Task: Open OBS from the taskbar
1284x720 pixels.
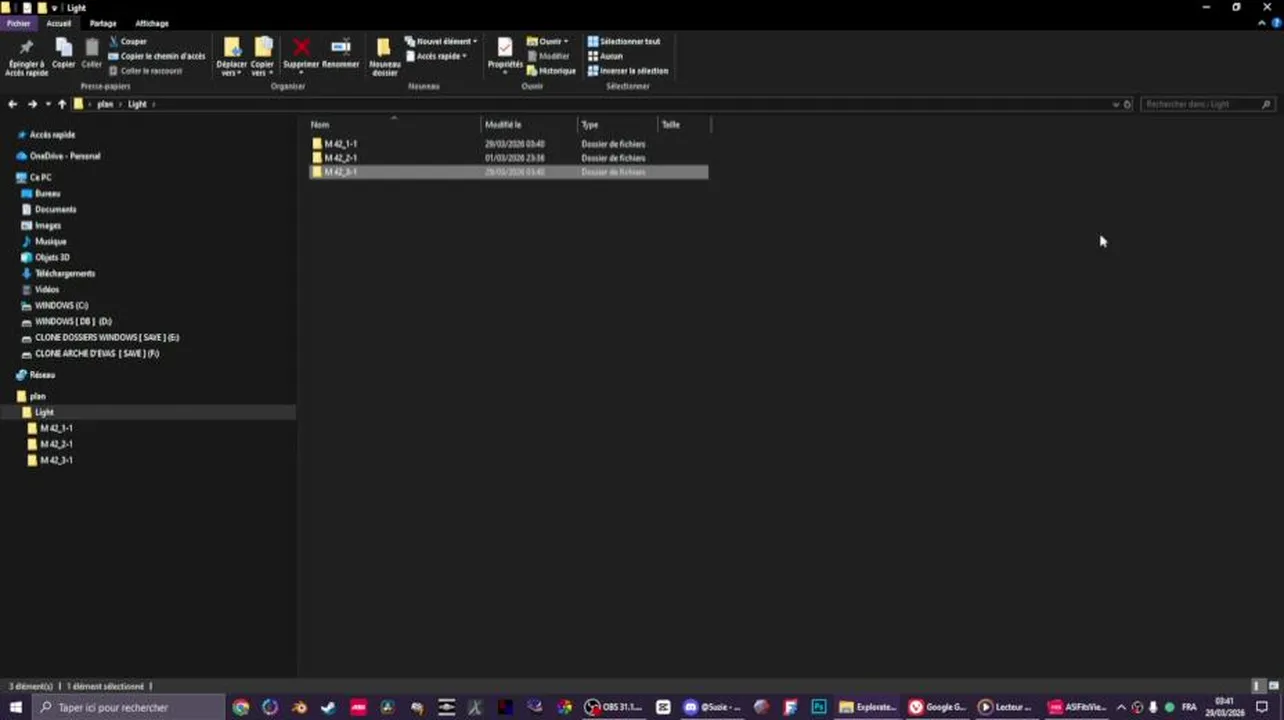Action: 614,707
